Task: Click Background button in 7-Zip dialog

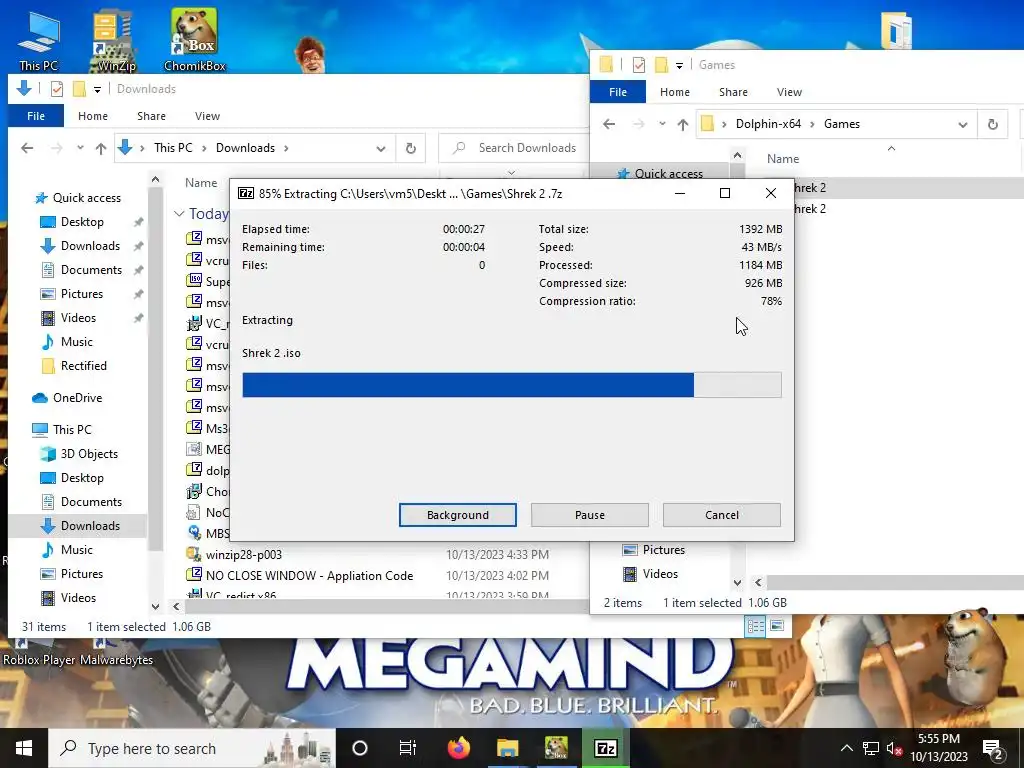Action: pyautogui.click(x=458, y=515)
